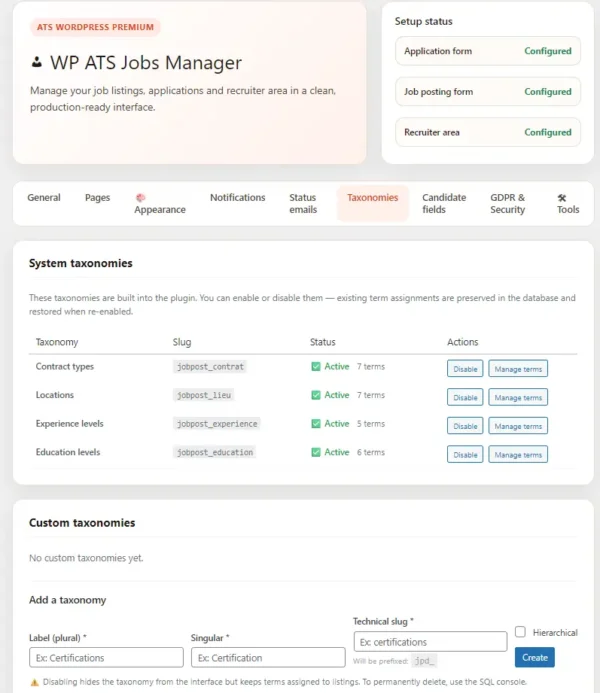The height and width of the screenshot is (693, 600).
Task: Click the person icon beside WP ATS Jobs Manager
Action: 37,62
